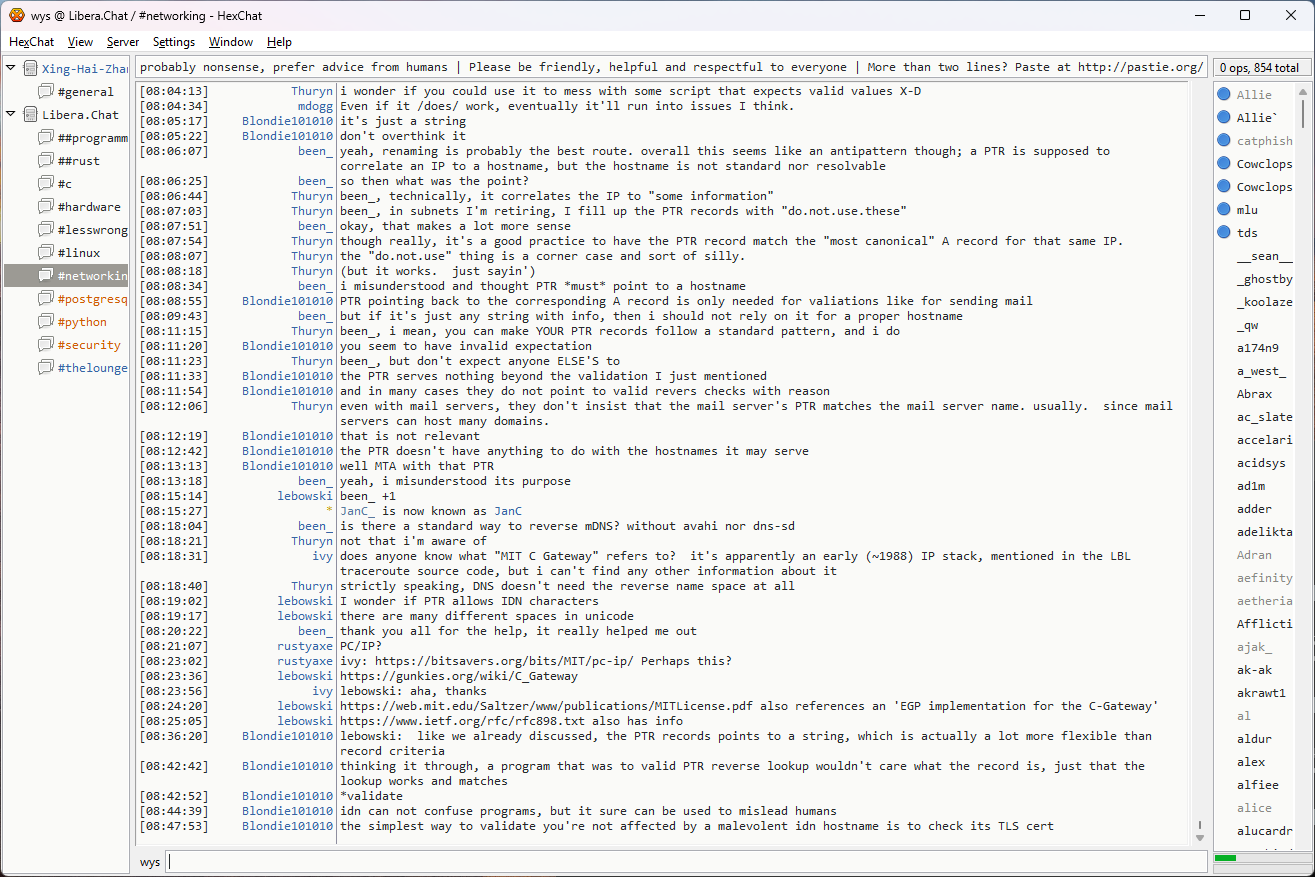Viewport: 1315px width, 877px height.
Task: Click the channel icon beside #thelounge
Action: 46,368
